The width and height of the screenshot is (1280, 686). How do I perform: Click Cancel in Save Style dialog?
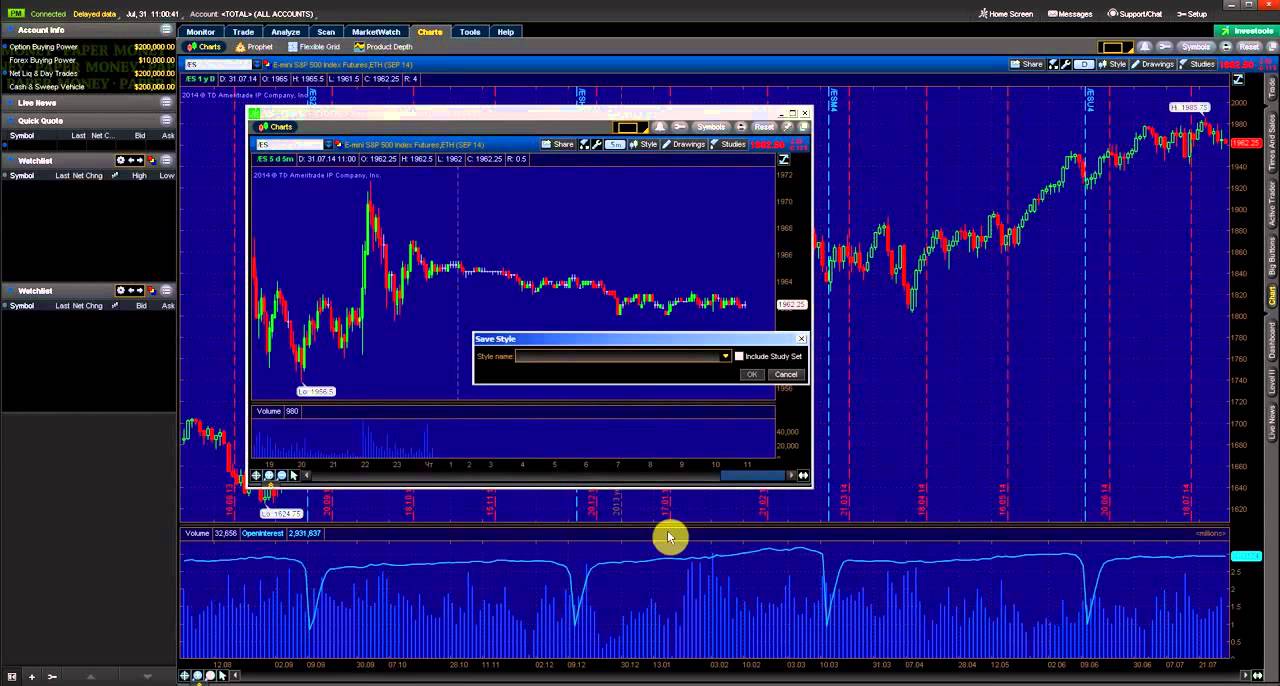(785, 374)
